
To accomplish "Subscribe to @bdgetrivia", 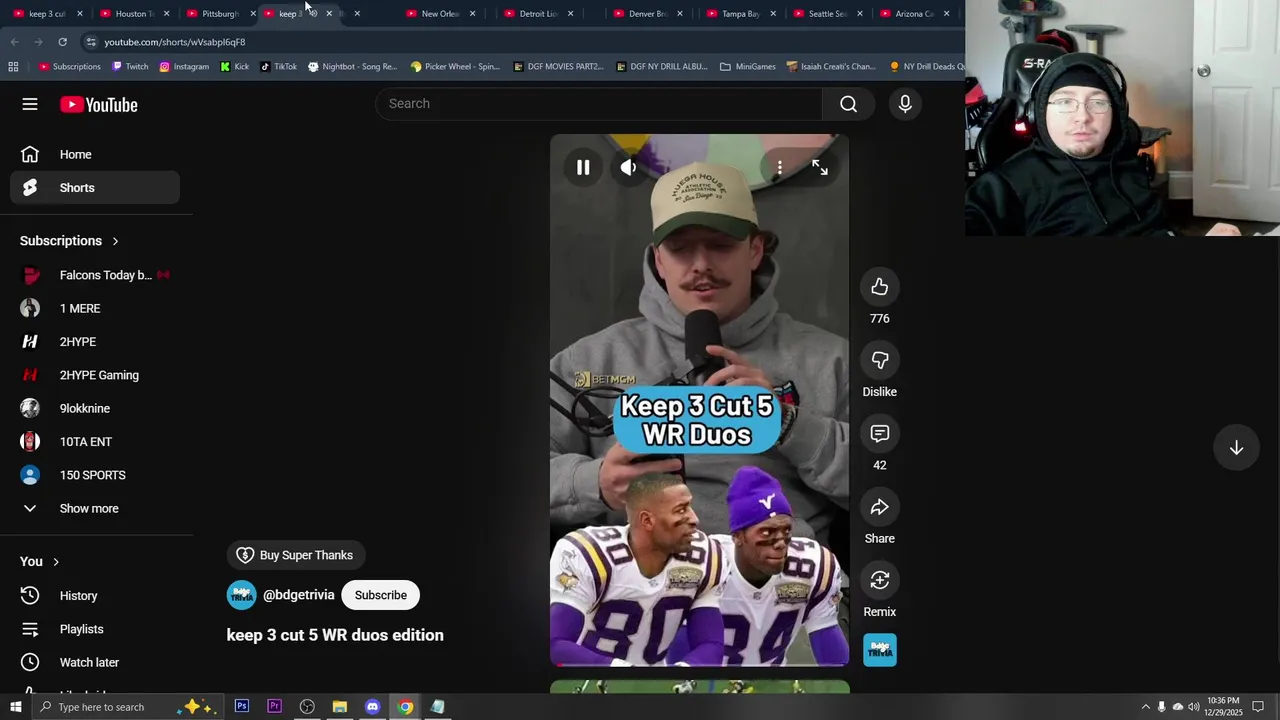I will pyautogui.click(x=381, y=595).
